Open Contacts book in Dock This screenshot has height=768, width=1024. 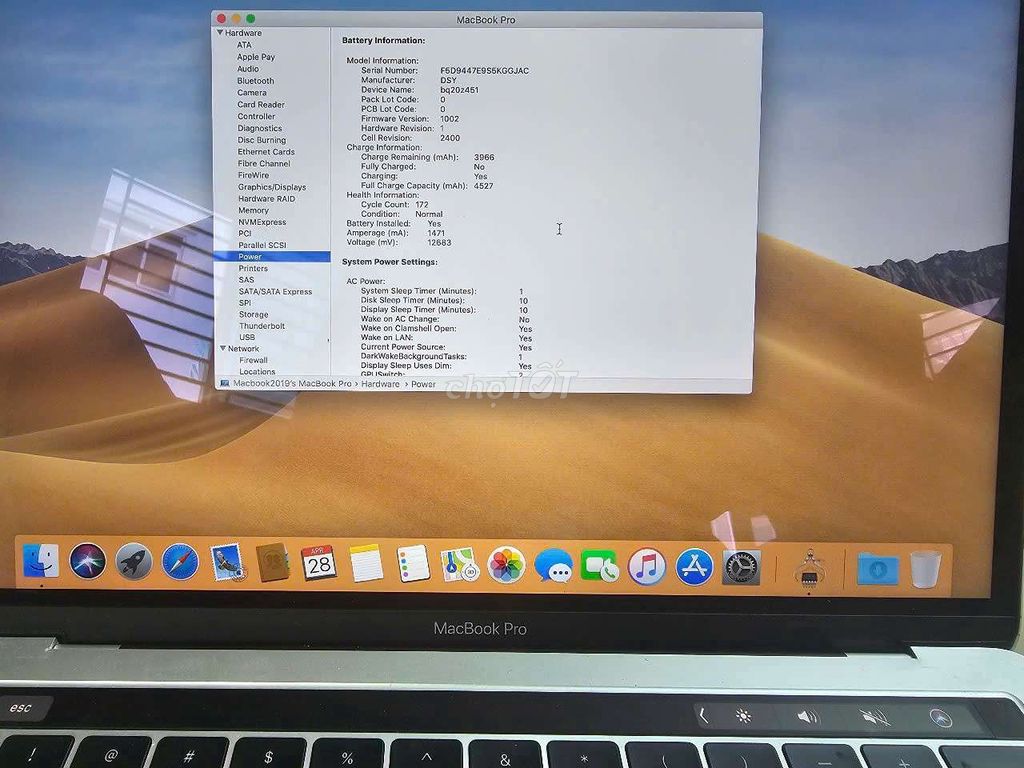click(273, 563)
